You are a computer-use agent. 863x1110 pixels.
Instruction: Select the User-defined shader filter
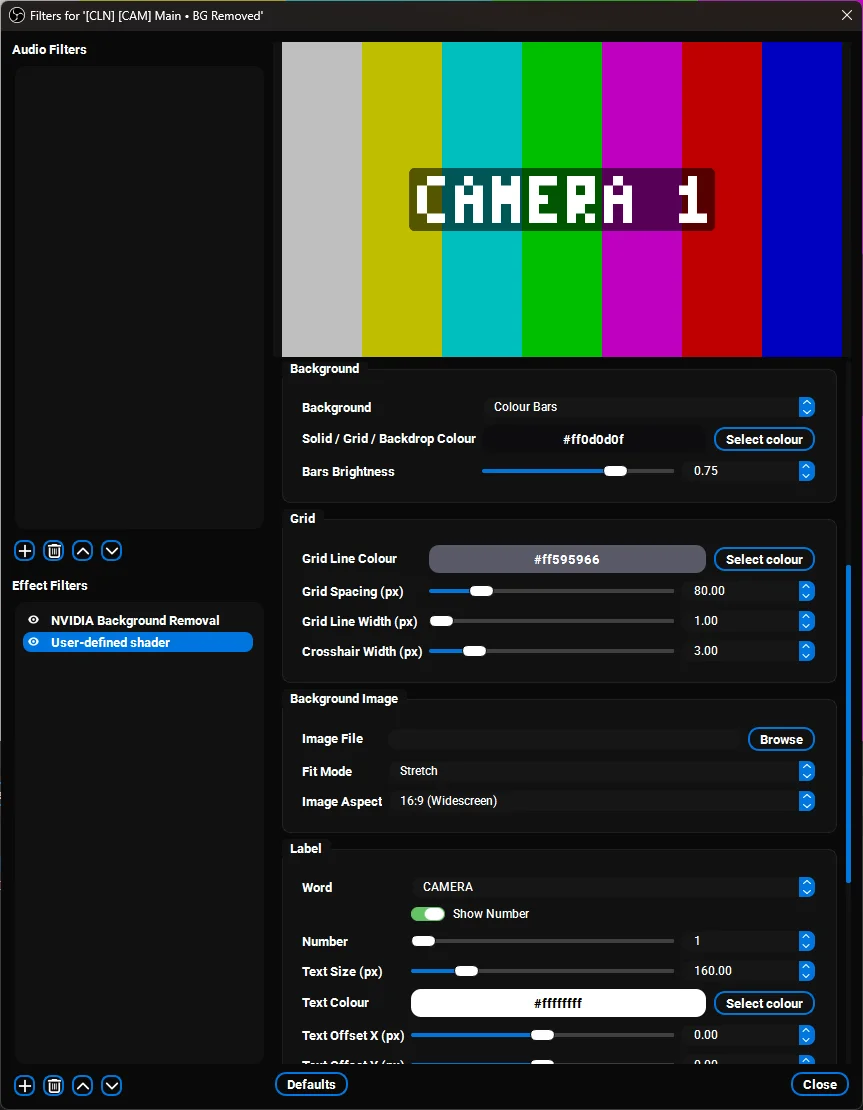tap(138, 642)
